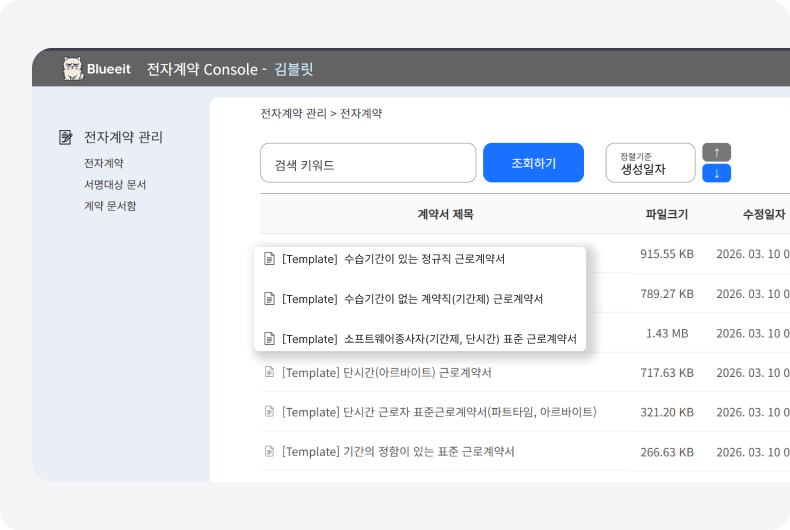Click document icon beside 단시간(아르바이트) 근로계약서
790x530 pixels.
click(268, 373)
